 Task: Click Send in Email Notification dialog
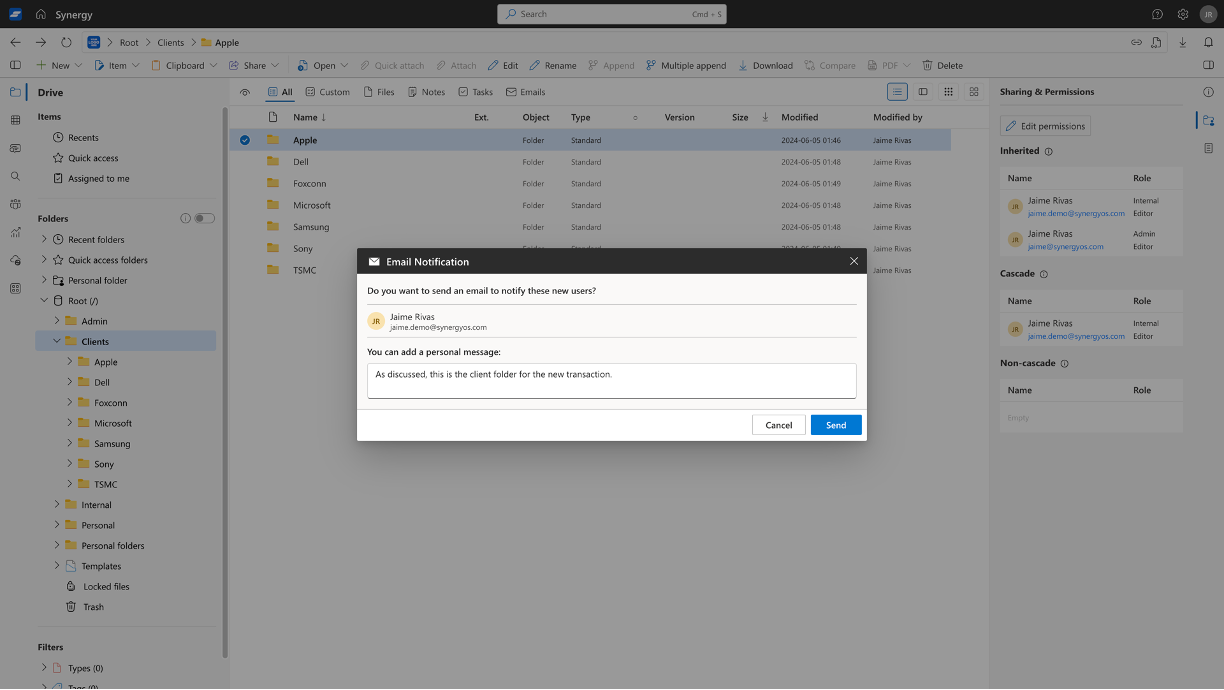[x=836, y=425]
